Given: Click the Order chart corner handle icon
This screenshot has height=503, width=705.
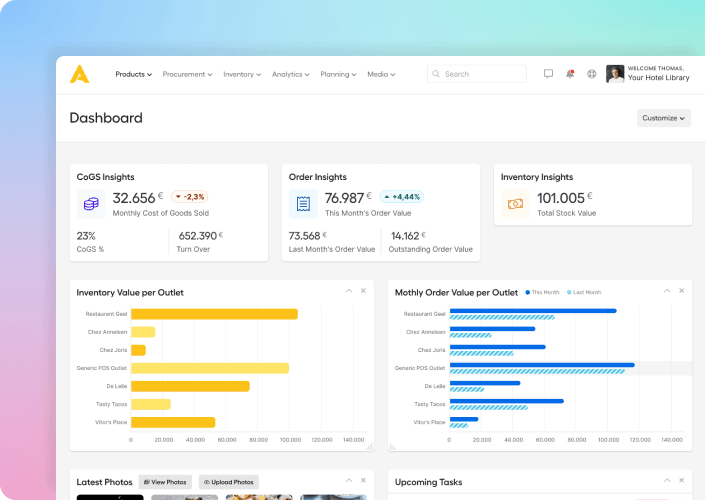Looking at the screenshot, I should (x=393, y=446).
